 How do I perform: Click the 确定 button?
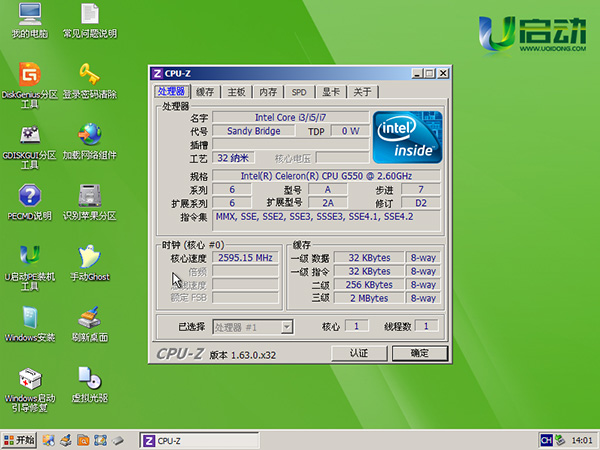tap(420, 353)
